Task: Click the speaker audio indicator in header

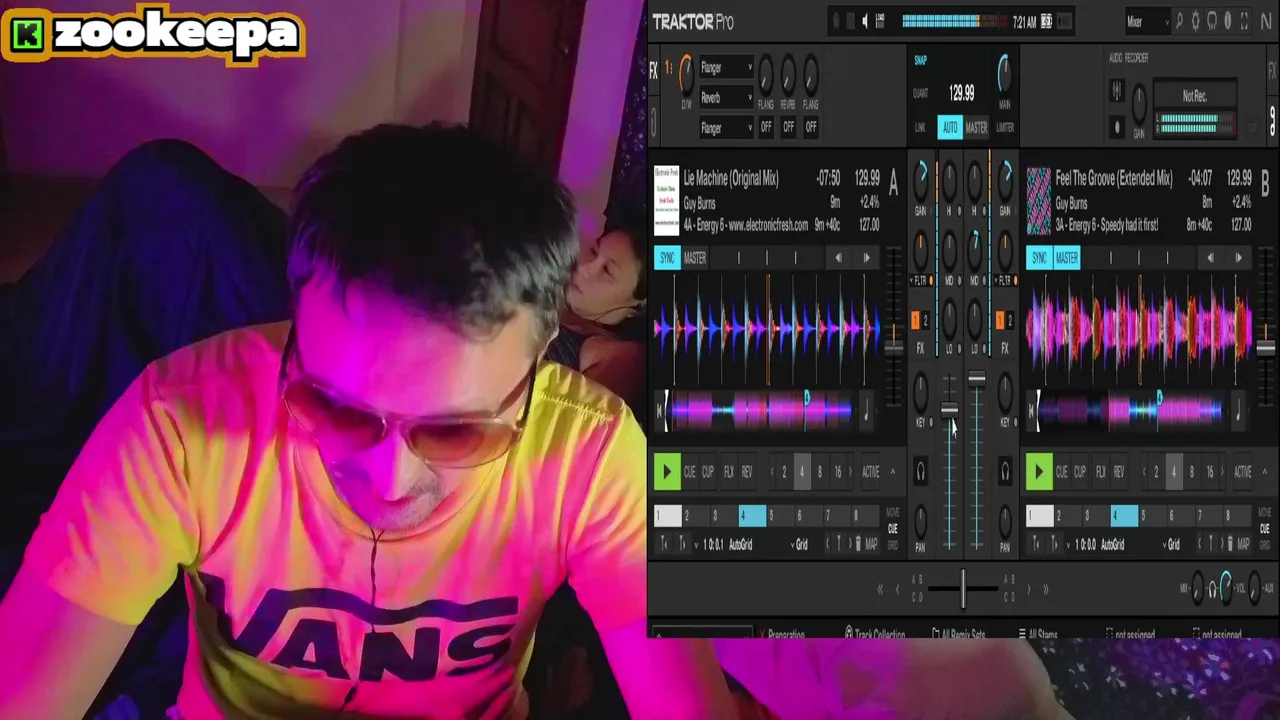Action: [866, 21]
